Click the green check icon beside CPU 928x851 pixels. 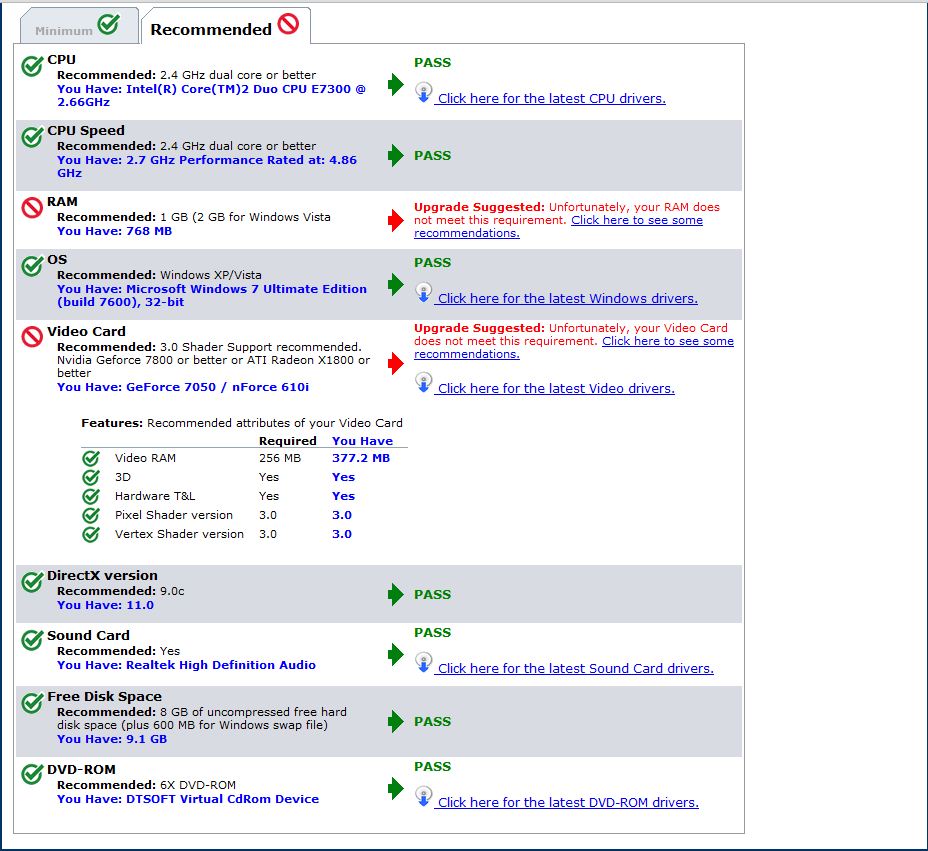click(x=33, y=66)
